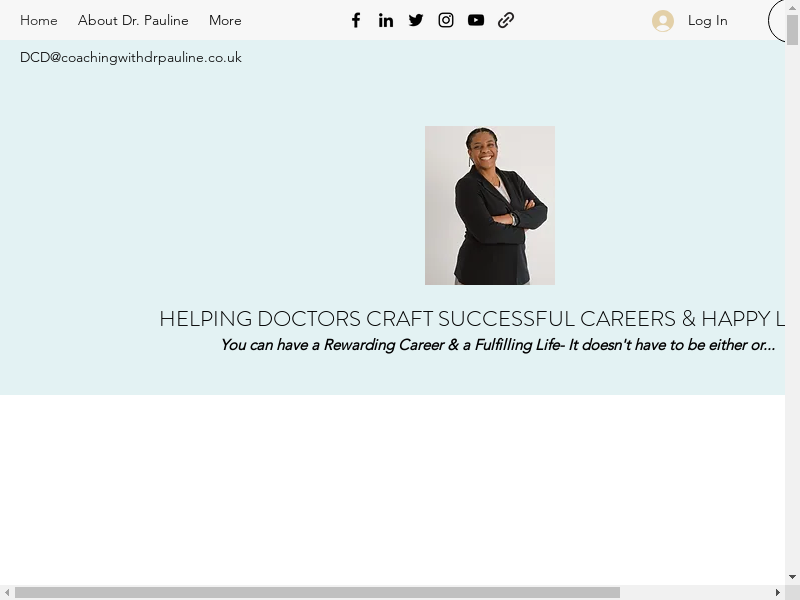The width and height of the screenshot is (800, 600).
Task: Click the horizontal scrollbar left arrow
Action: point(7,592)
